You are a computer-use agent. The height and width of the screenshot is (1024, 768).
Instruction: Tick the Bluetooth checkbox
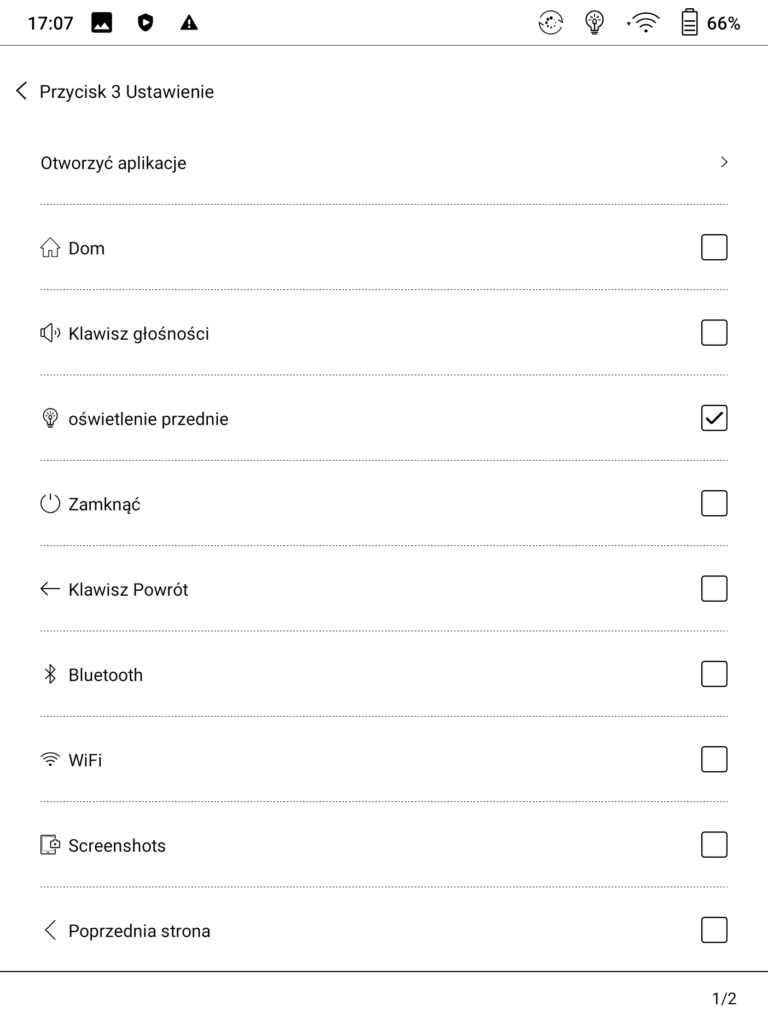click(x=714, y=674)
